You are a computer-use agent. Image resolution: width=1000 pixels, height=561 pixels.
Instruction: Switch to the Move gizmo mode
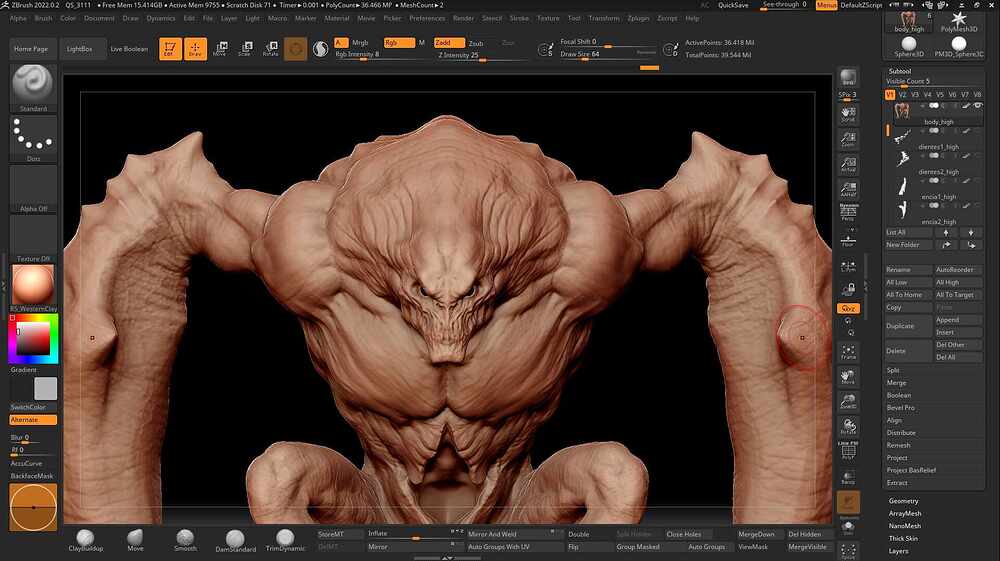coord(220,48)
